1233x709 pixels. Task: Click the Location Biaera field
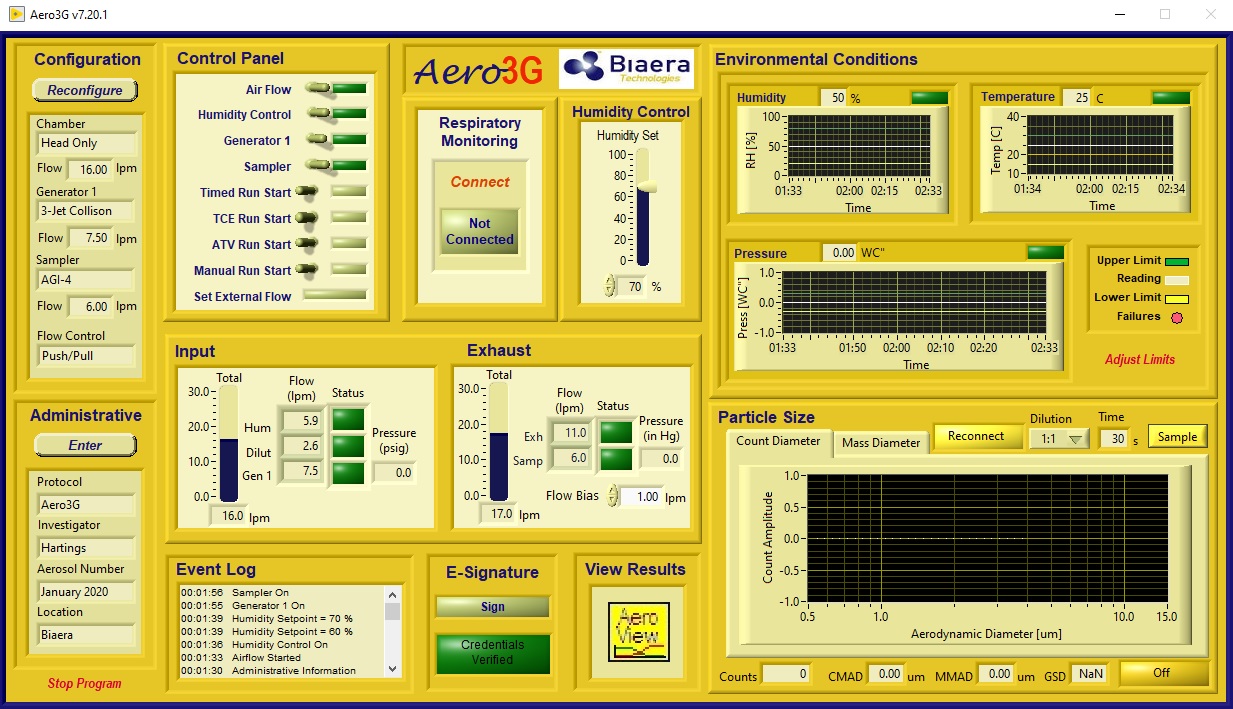85,634
